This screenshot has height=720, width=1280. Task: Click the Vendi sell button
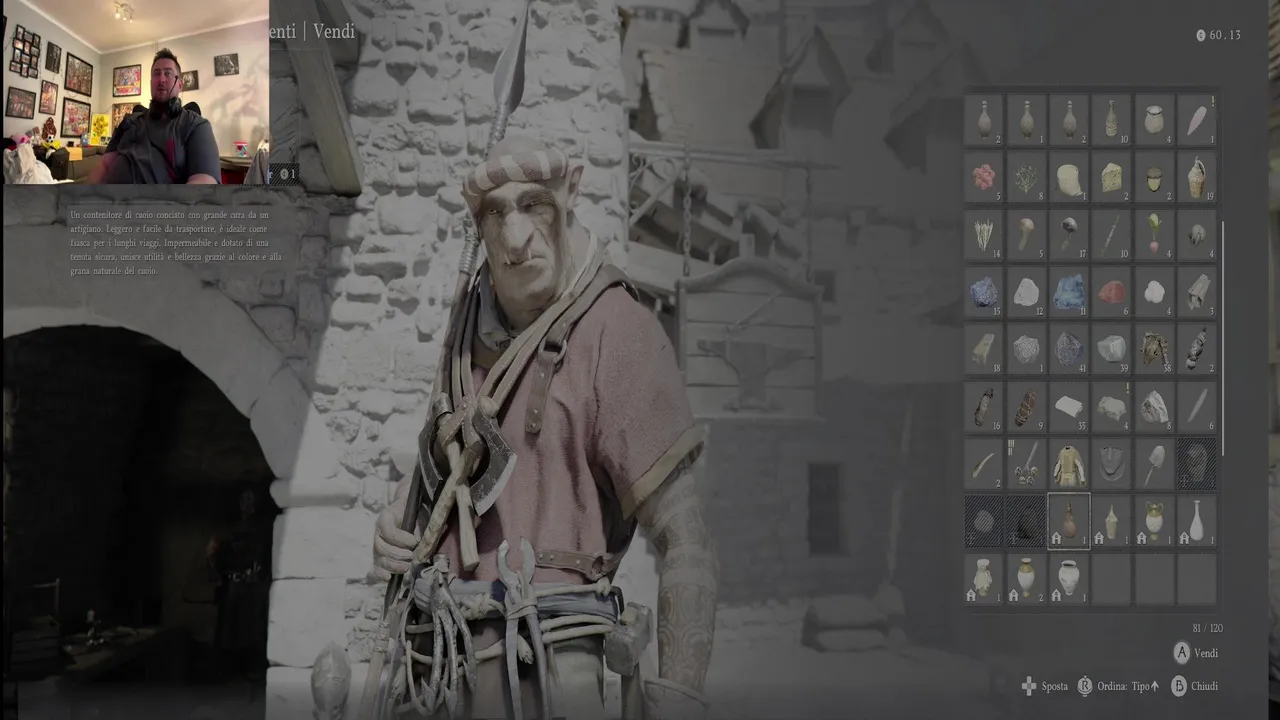point(1195,653)
